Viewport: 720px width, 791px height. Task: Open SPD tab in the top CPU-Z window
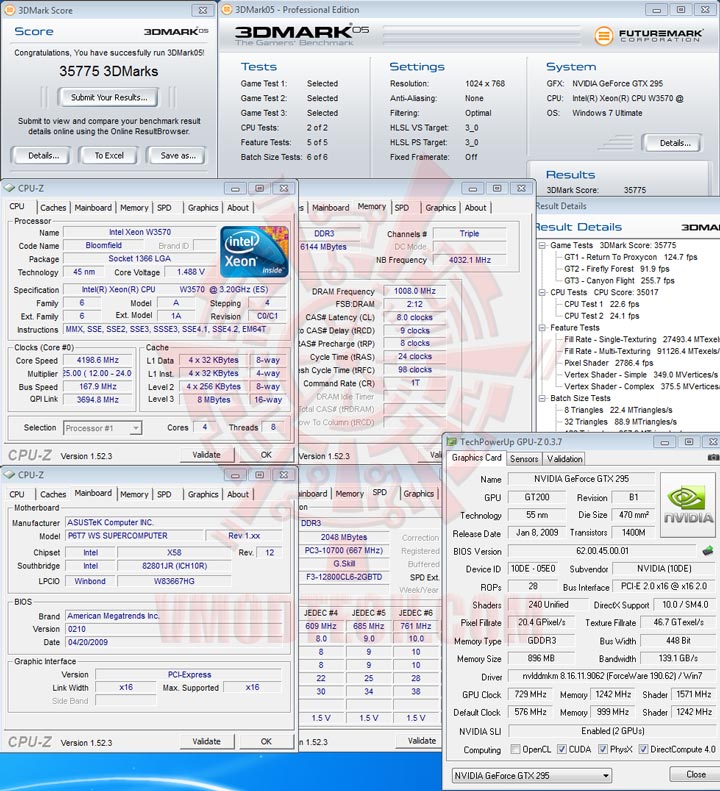tap(164, 207)
